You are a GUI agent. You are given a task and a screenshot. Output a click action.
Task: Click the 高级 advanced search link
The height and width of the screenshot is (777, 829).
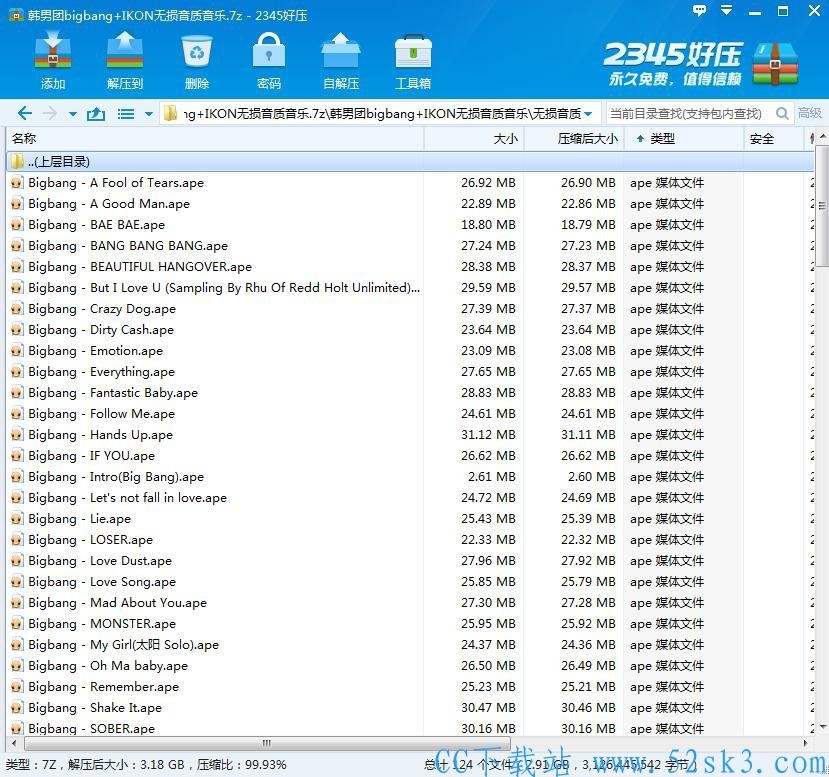[809, 113]
